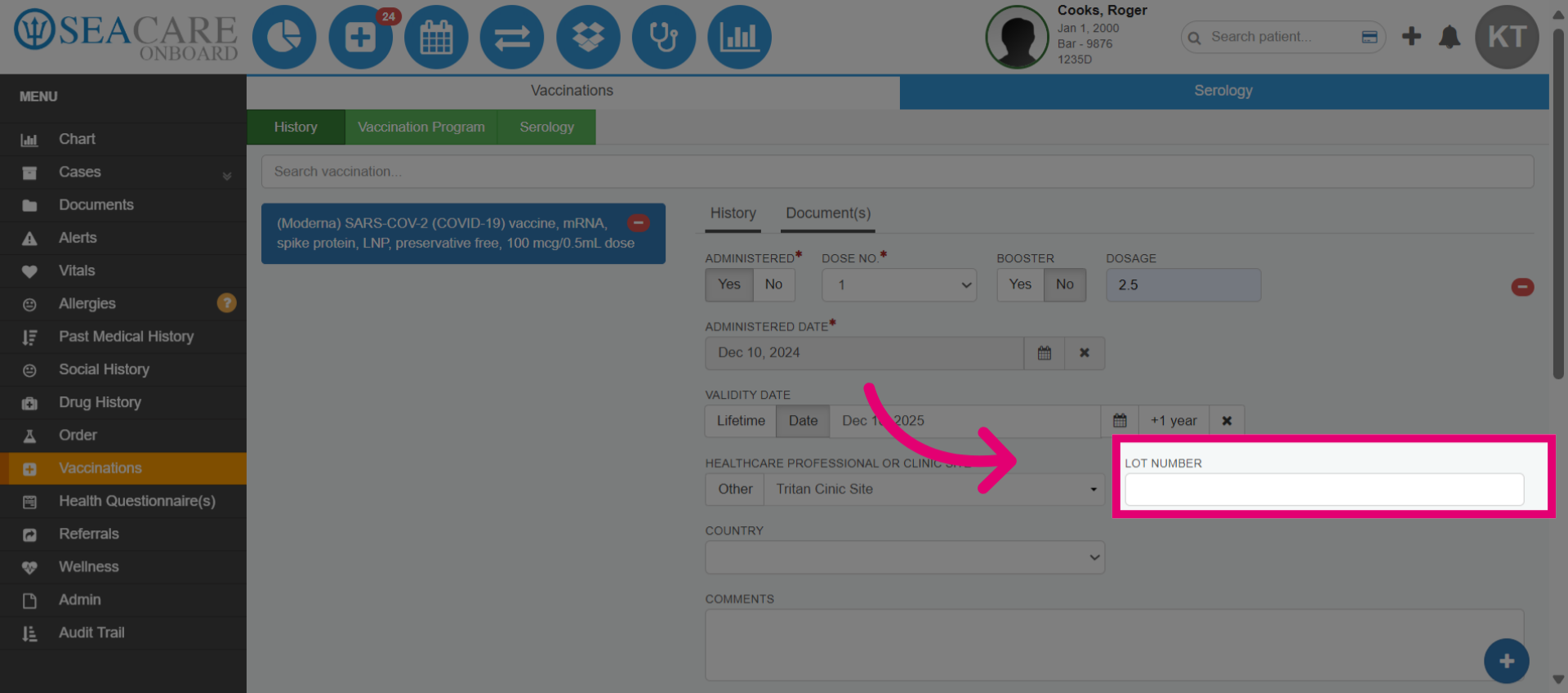Choose Lifetime validity

tap(741, 421)
